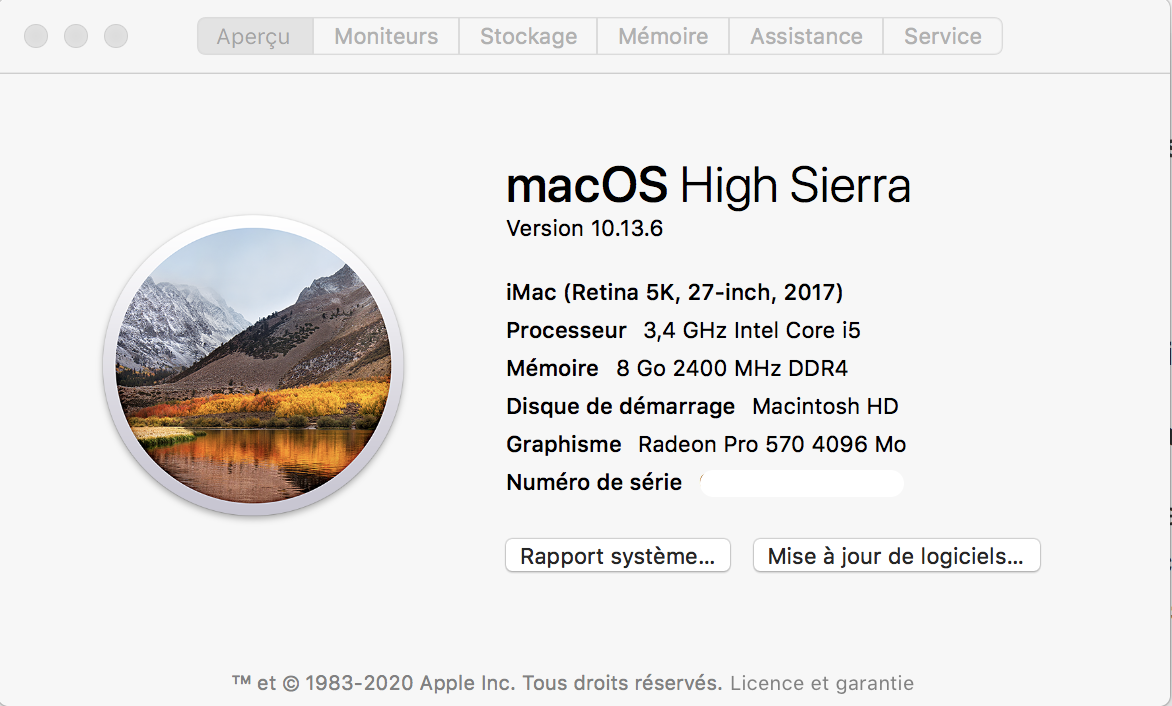This screenshot has width=1172, height=706.
Task: Click the Macintosh HD startup disk name
Action: [825, 407]
